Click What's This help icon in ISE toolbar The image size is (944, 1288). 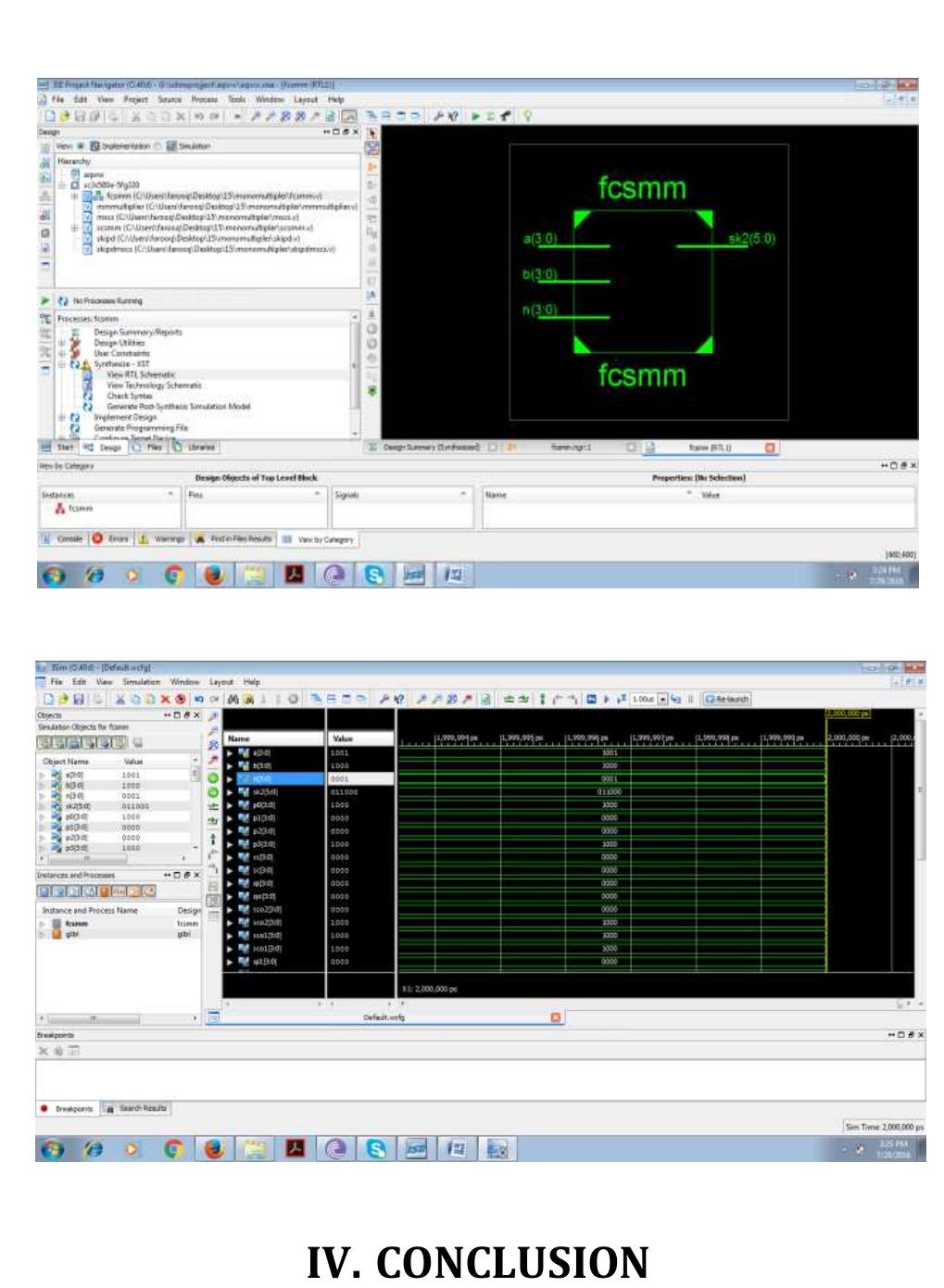pos(453,117)
